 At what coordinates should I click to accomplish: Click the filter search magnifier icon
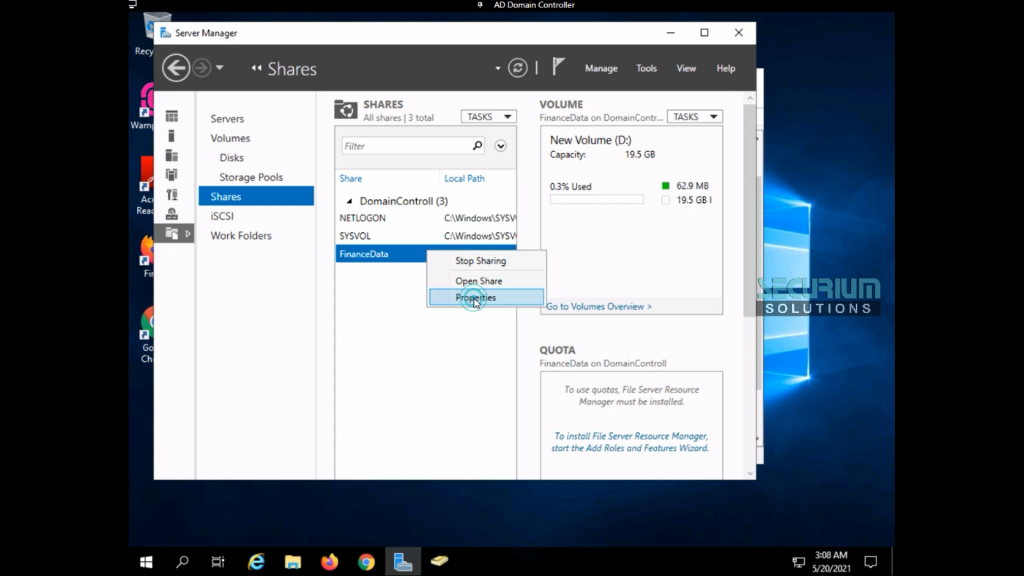click(x=477, y=146)
